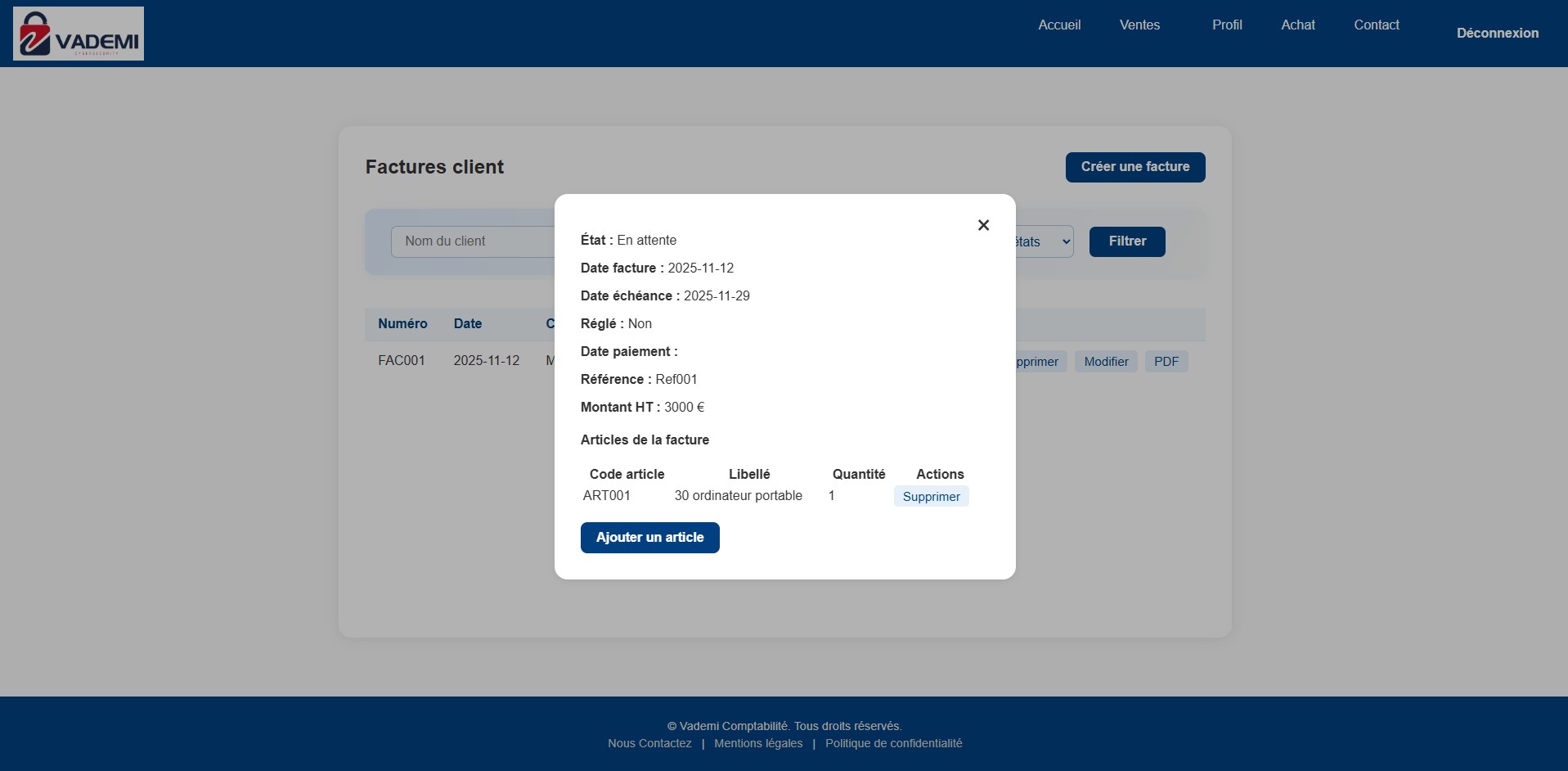Image resolution: width=1568 pixels, height=771 pixels.
Task: Open the Accueil menu item
Action: click(1059, 25)
